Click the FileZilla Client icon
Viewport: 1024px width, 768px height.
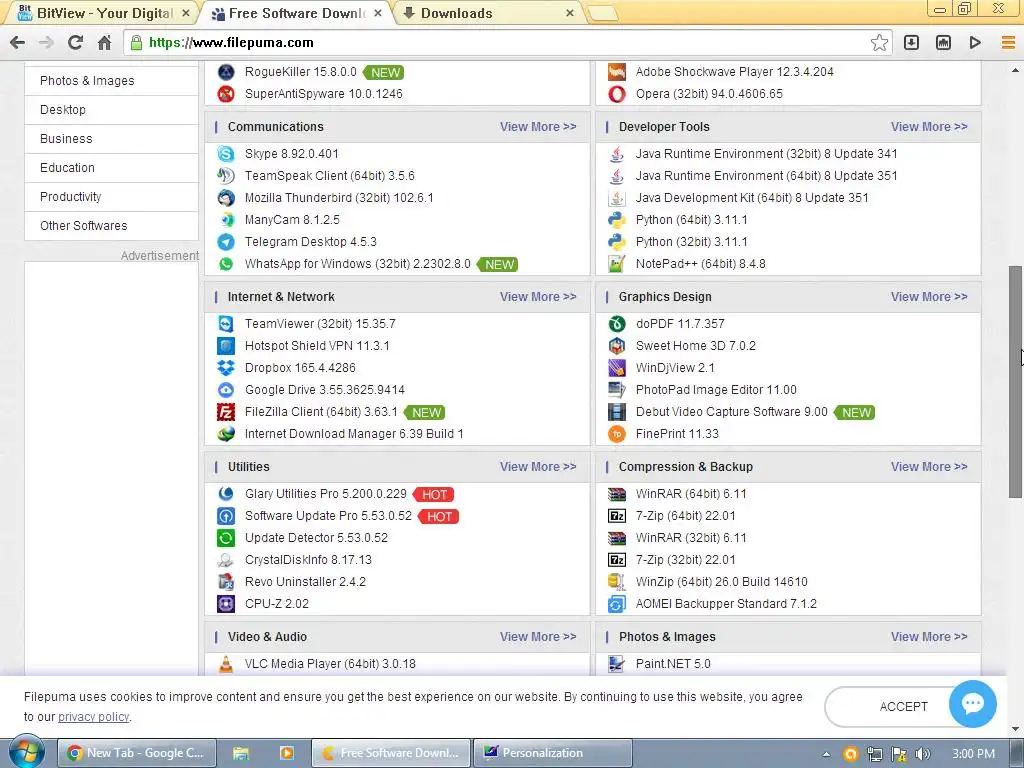pyautogui.click(x=226, y=412)
